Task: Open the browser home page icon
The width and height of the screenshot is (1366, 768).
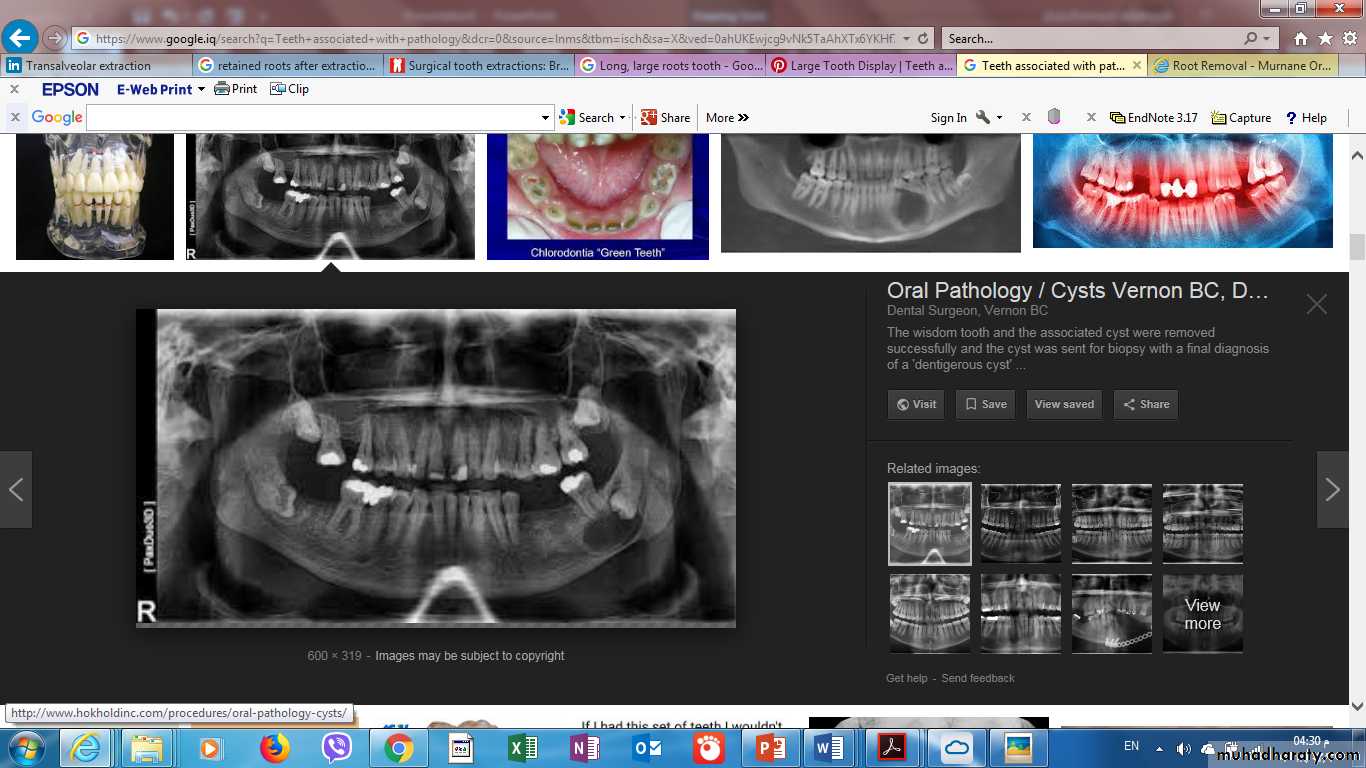Action: [x=1300, y=39]
